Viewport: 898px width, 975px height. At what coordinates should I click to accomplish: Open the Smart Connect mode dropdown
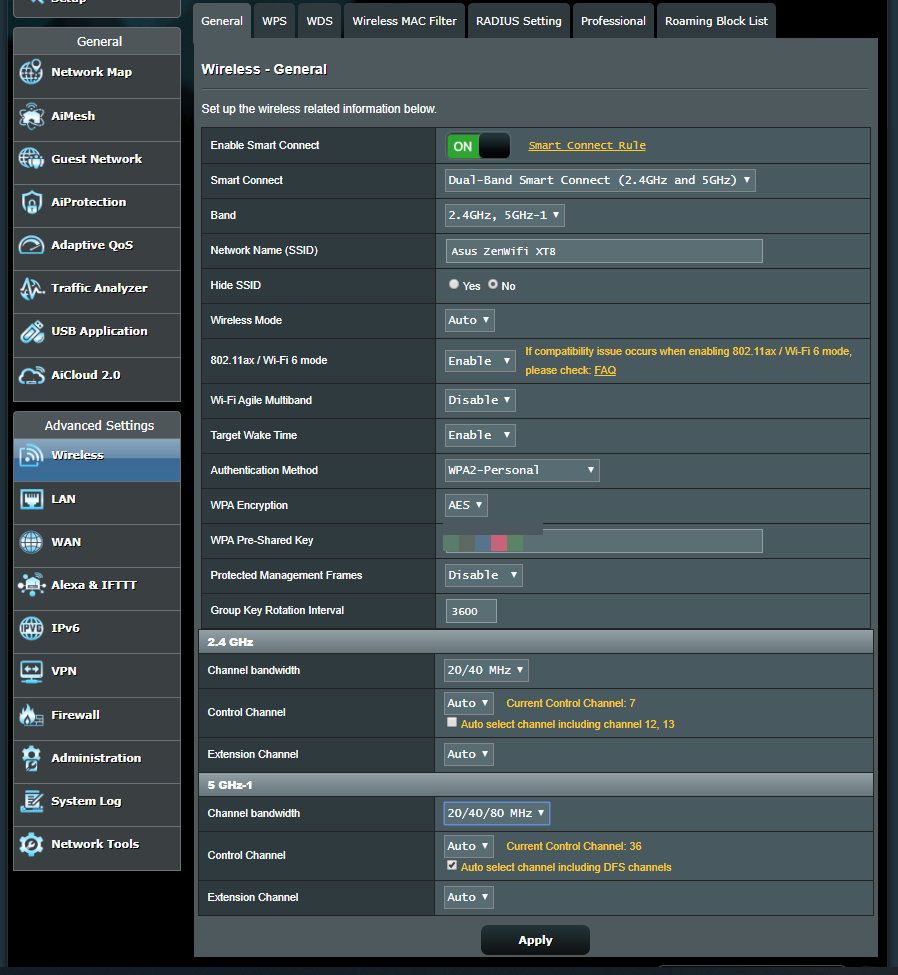(x=600, y=180)
